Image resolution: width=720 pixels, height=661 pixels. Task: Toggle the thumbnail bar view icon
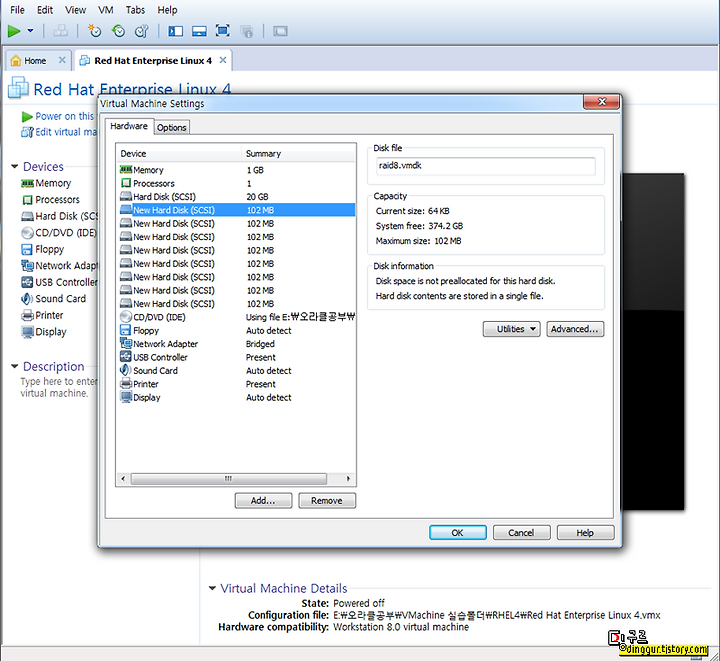[x=199, y=31]
